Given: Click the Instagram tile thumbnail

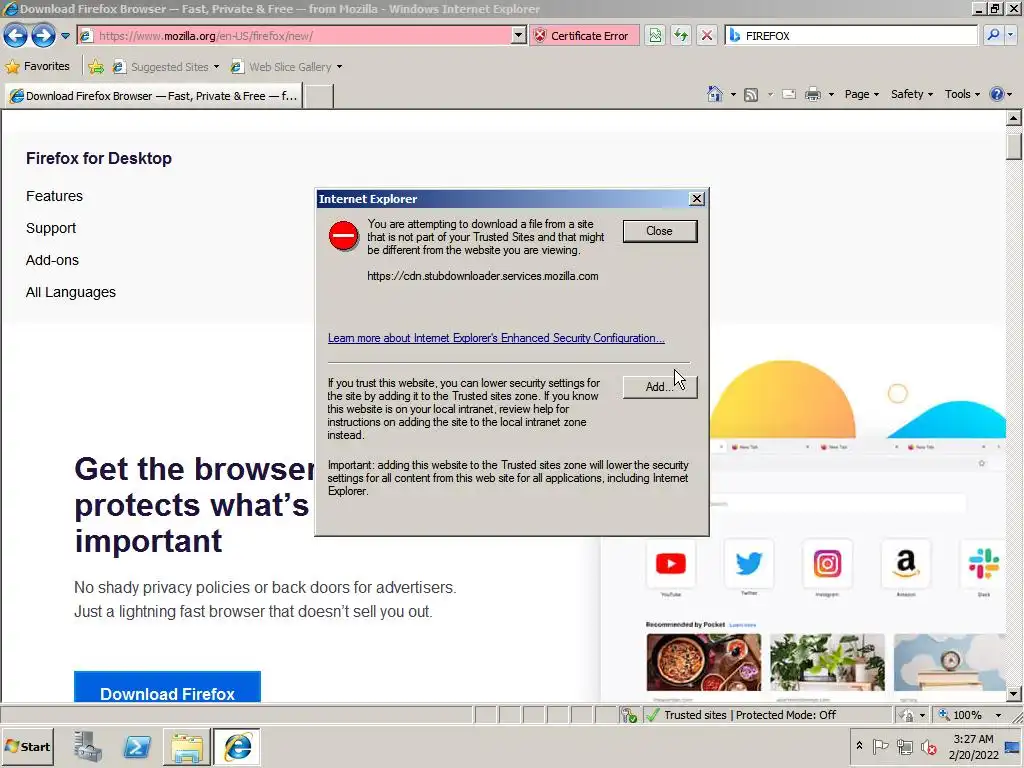Looking at the screenshot, I should (x=827, y=564).
